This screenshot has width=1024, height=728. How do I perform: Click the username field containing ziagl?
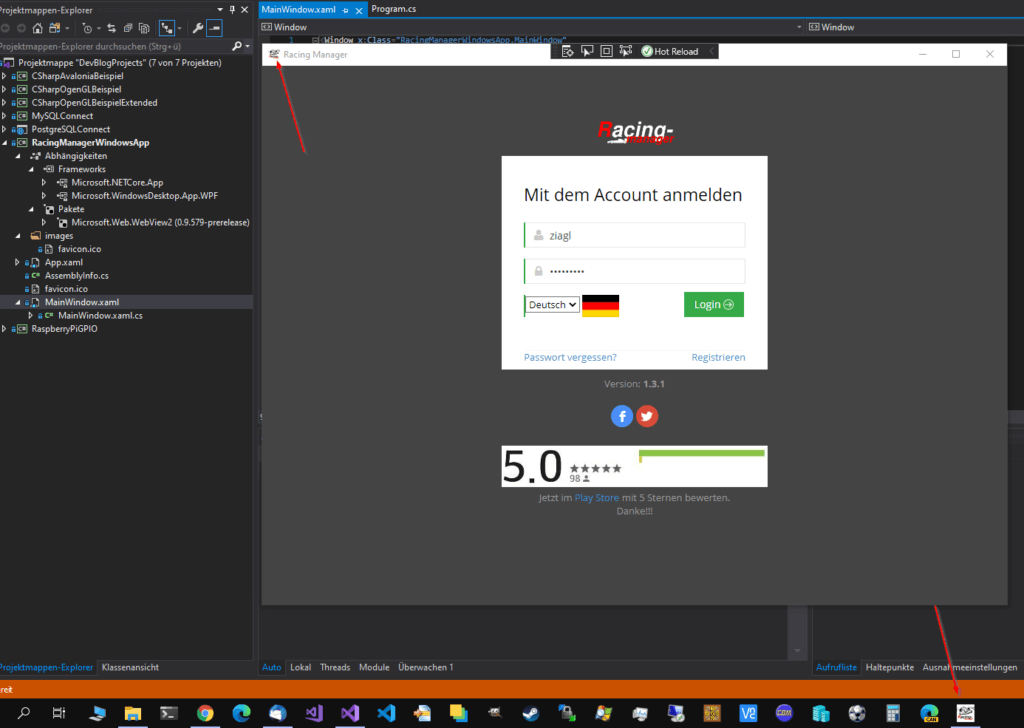pyautogui.click(x=635, y=236)
